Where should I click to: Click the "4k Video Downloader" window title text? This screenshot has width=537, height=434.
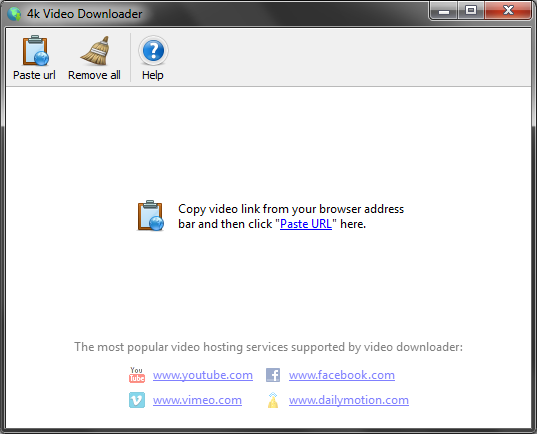85,14
